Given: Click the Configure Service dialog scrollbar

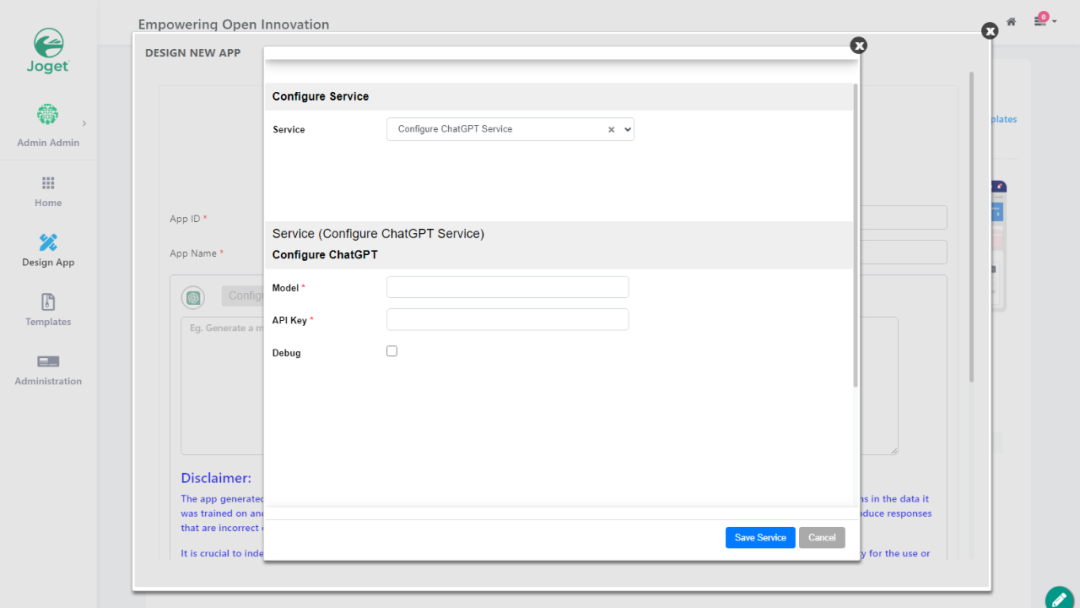Looking at the screenshot, I should click(855, 235).
